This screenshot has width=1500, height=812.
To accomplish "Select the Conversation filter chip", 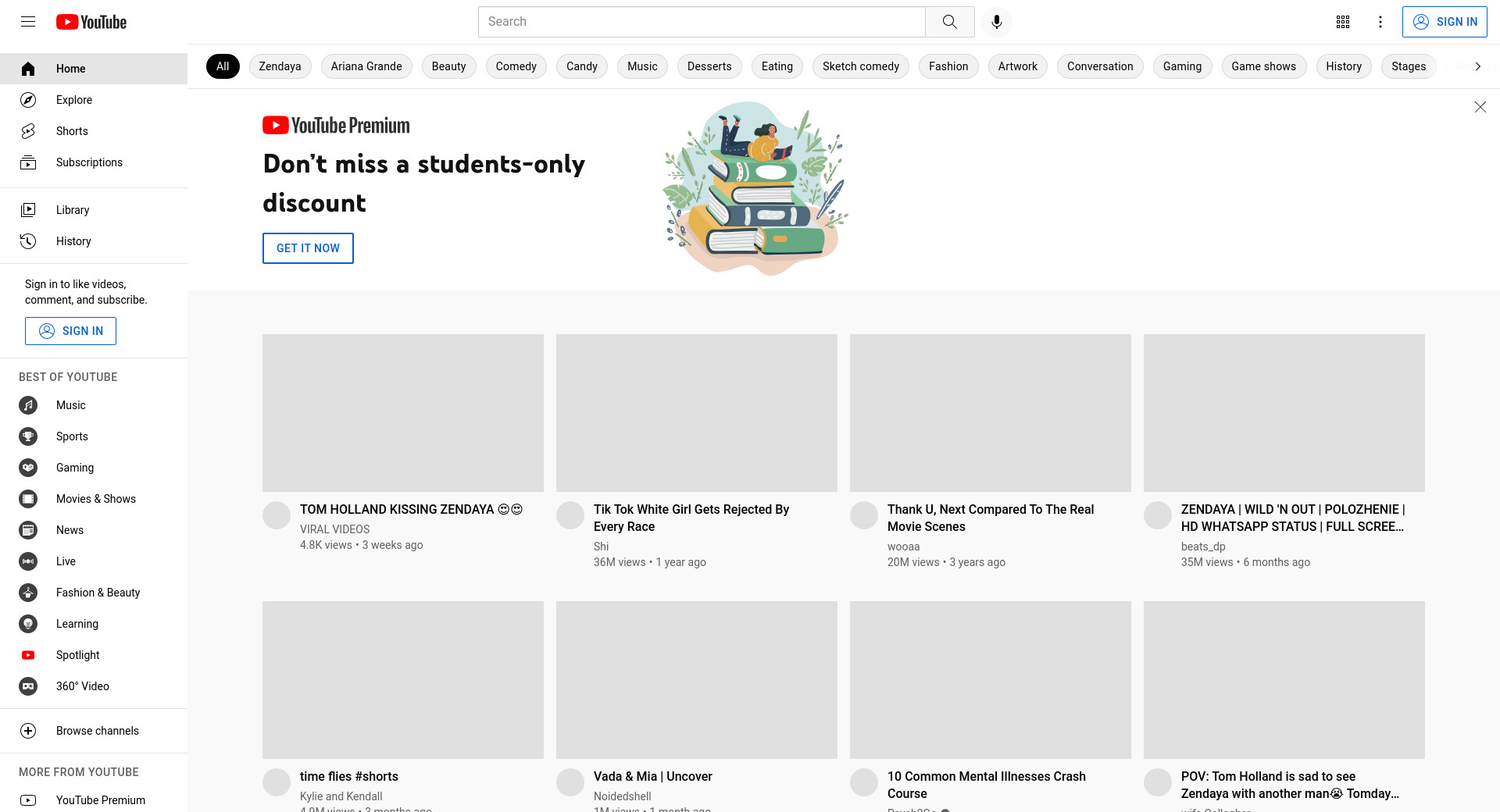I will pos(1100,66).
